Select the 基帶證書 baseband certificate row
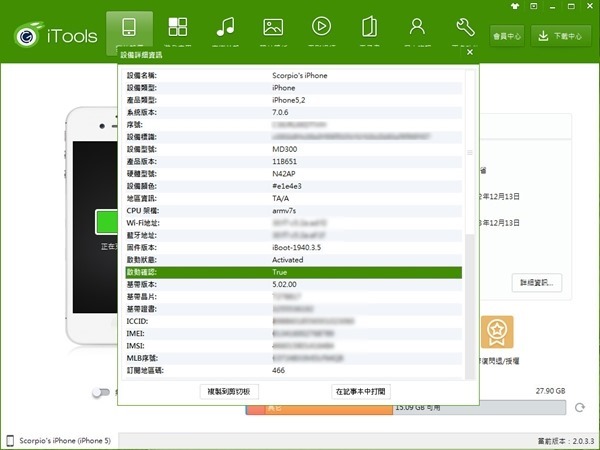The image size is (600, 450). pyautogui.click(x=293, y=309)
